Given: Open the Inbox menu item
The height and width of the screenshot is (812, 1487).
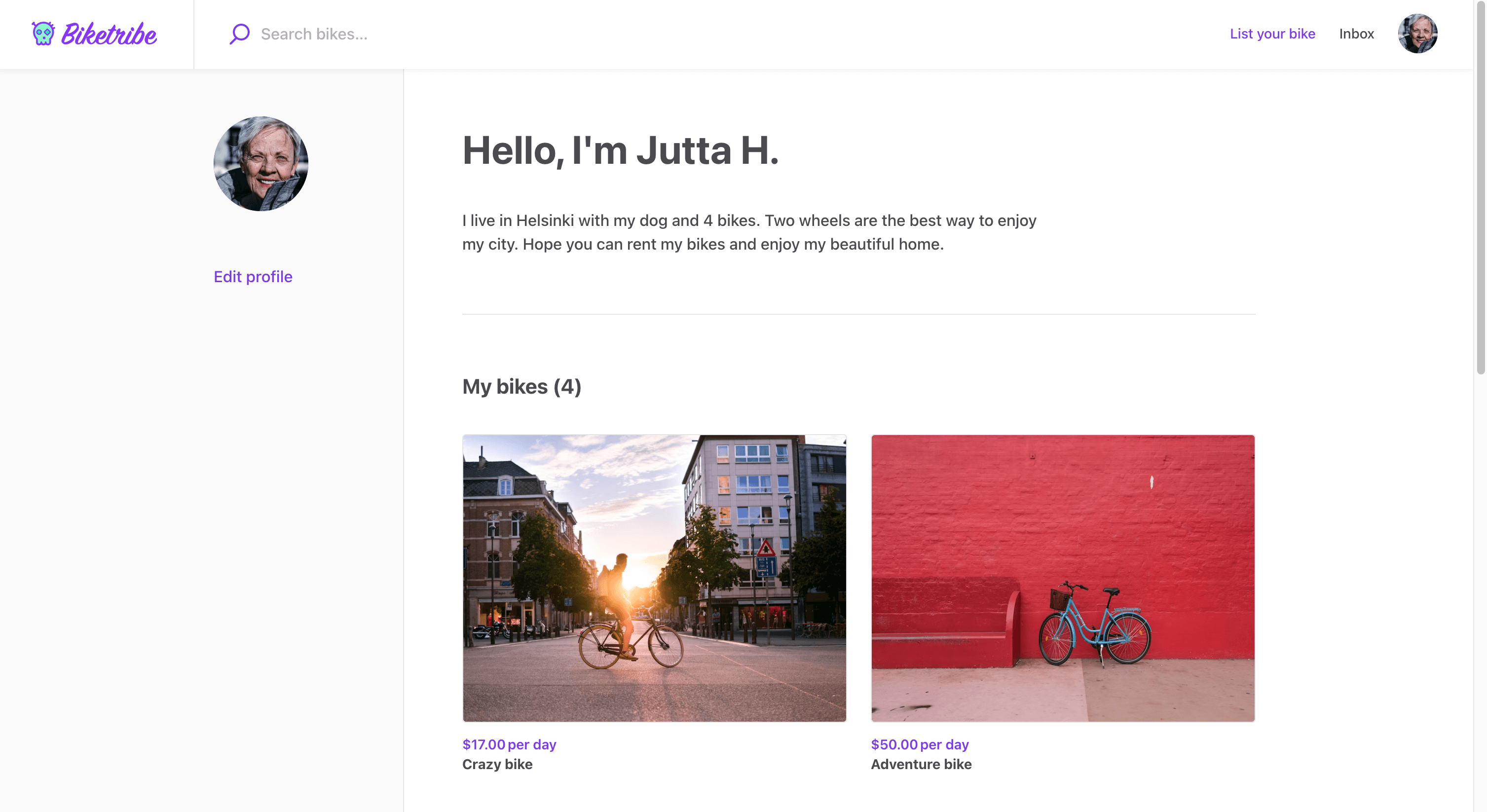Looking at the screenshot, I should [1356, 34].
